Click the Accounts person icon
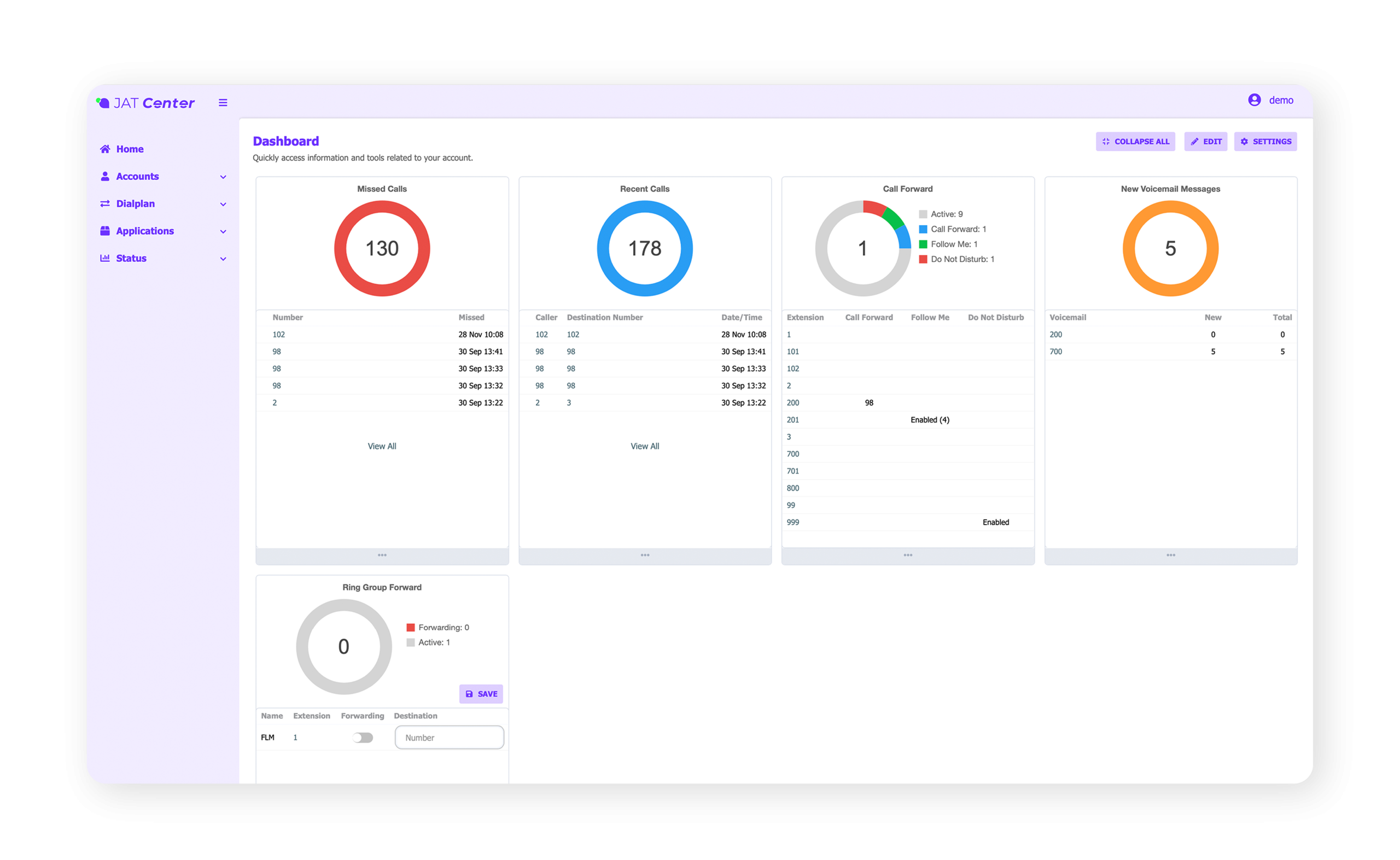Image resolution: width=1400 pixels, height=860 pixels. click(104, 177)
